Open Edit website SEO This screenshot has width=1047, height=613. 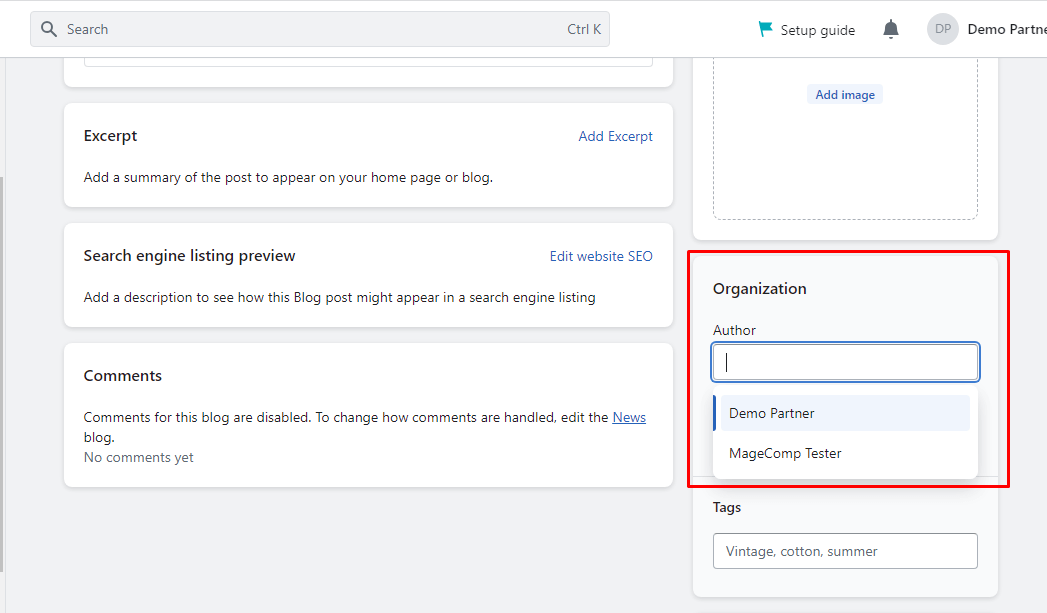coord(601,256)
